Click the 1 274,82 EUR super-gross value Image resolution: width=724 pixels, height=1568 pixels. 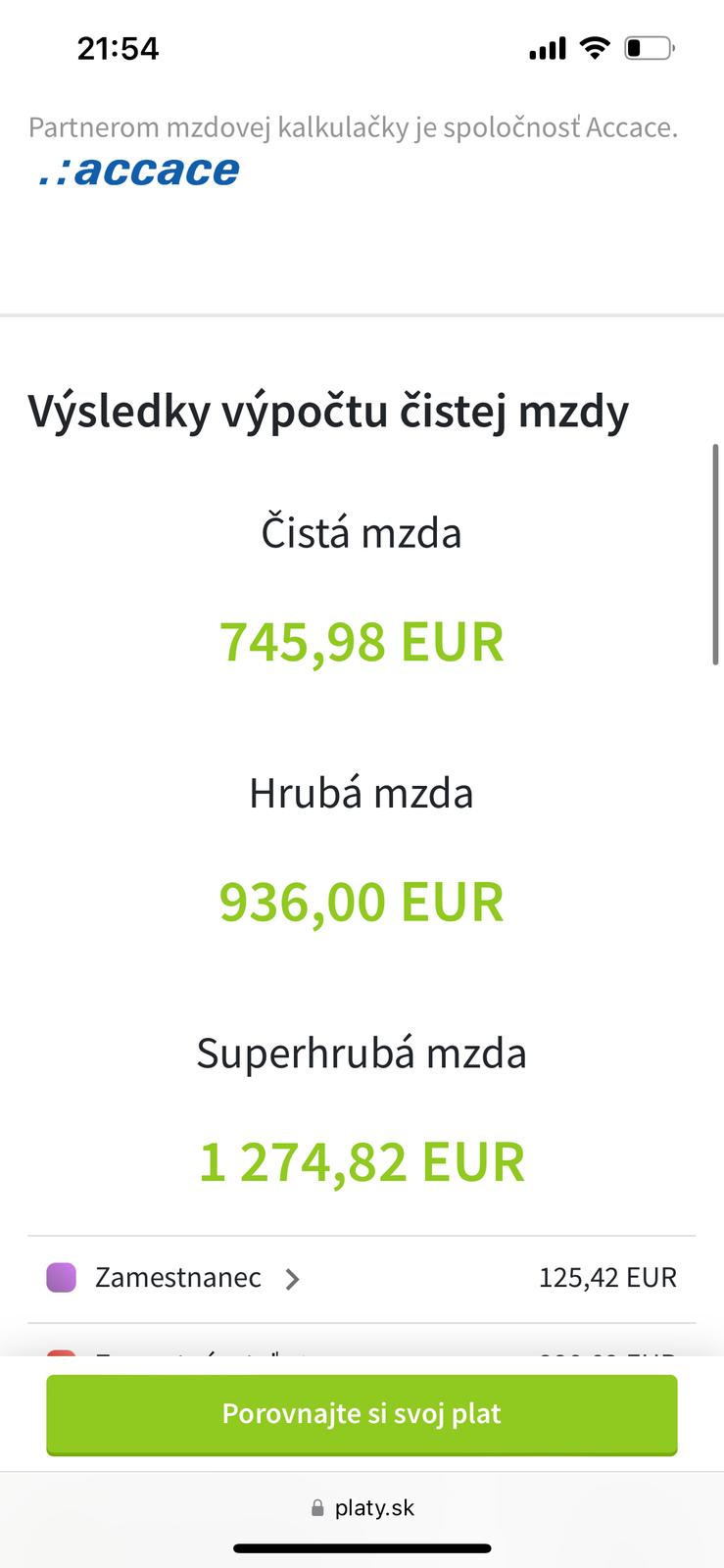[362, 1161]
